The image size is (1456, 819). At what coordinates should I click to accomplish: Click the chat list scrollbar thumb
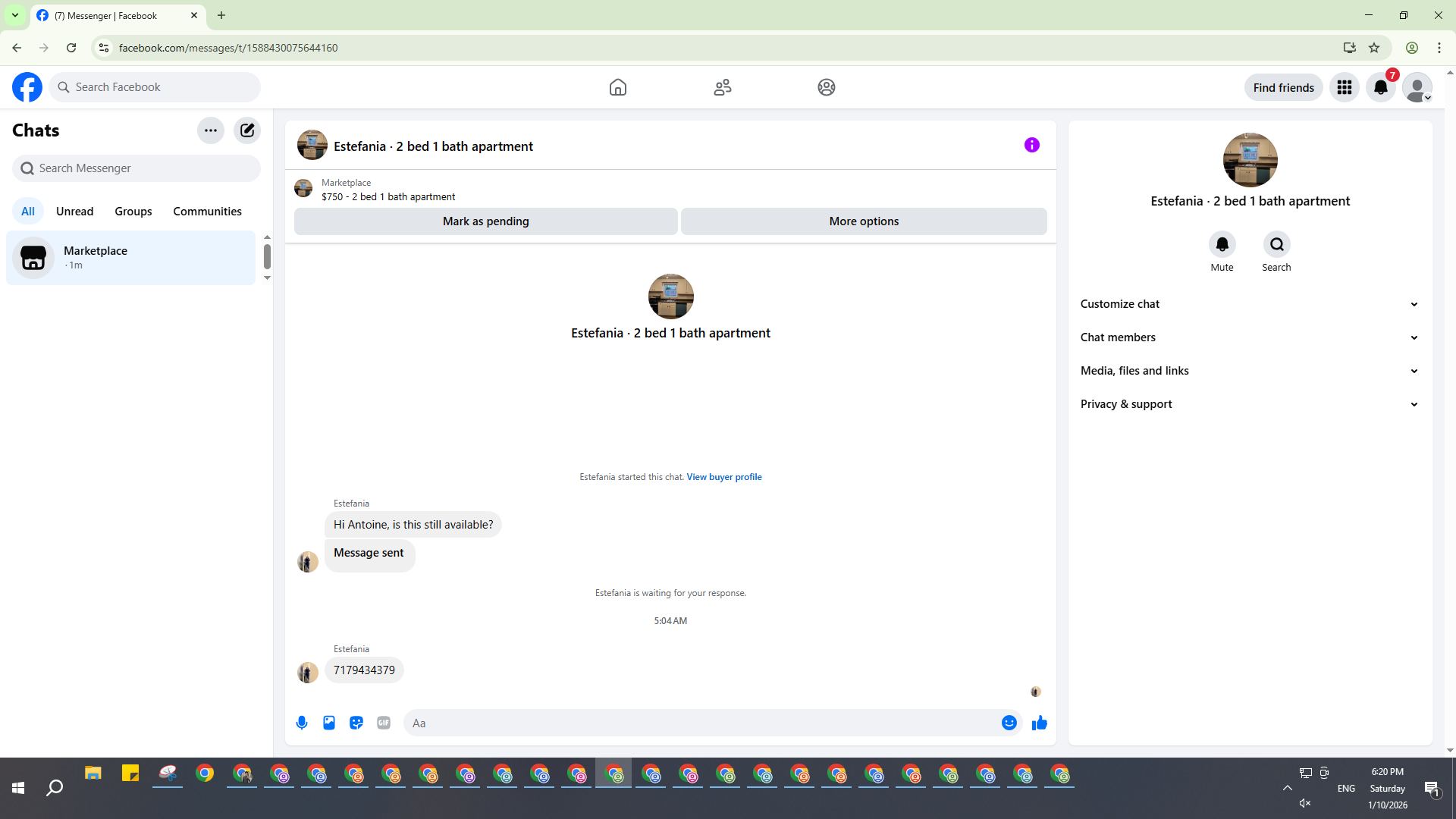tap(267, 256)
